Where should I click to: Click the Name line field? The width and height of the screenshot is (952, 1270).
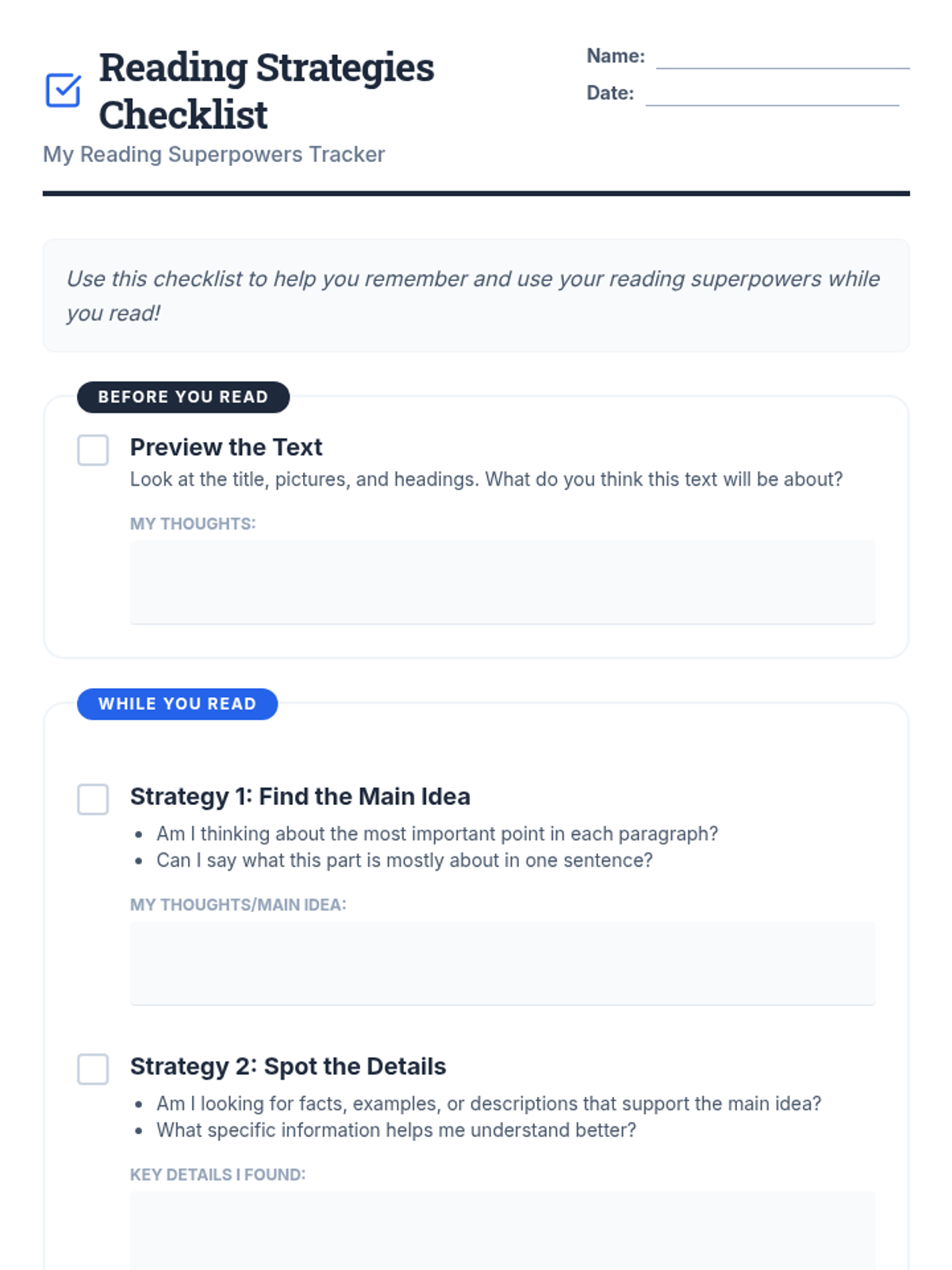[782, 57]
